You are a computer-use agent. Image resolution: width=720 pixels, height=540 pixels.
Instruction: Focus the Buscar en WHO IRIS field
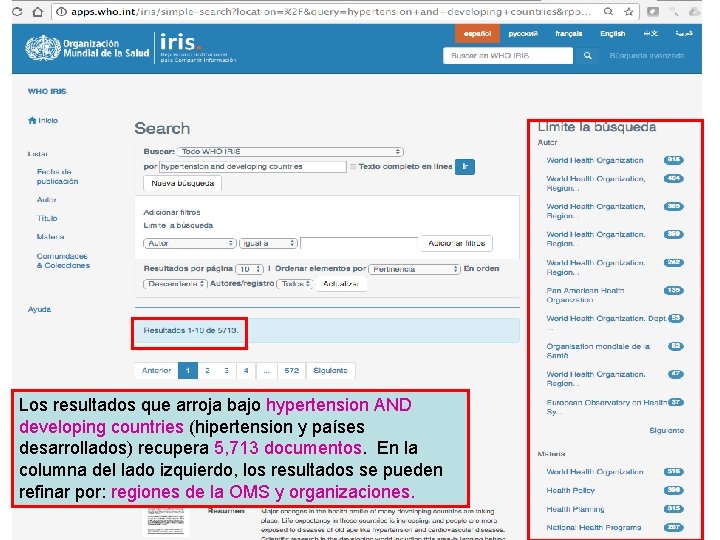(508, 56)
